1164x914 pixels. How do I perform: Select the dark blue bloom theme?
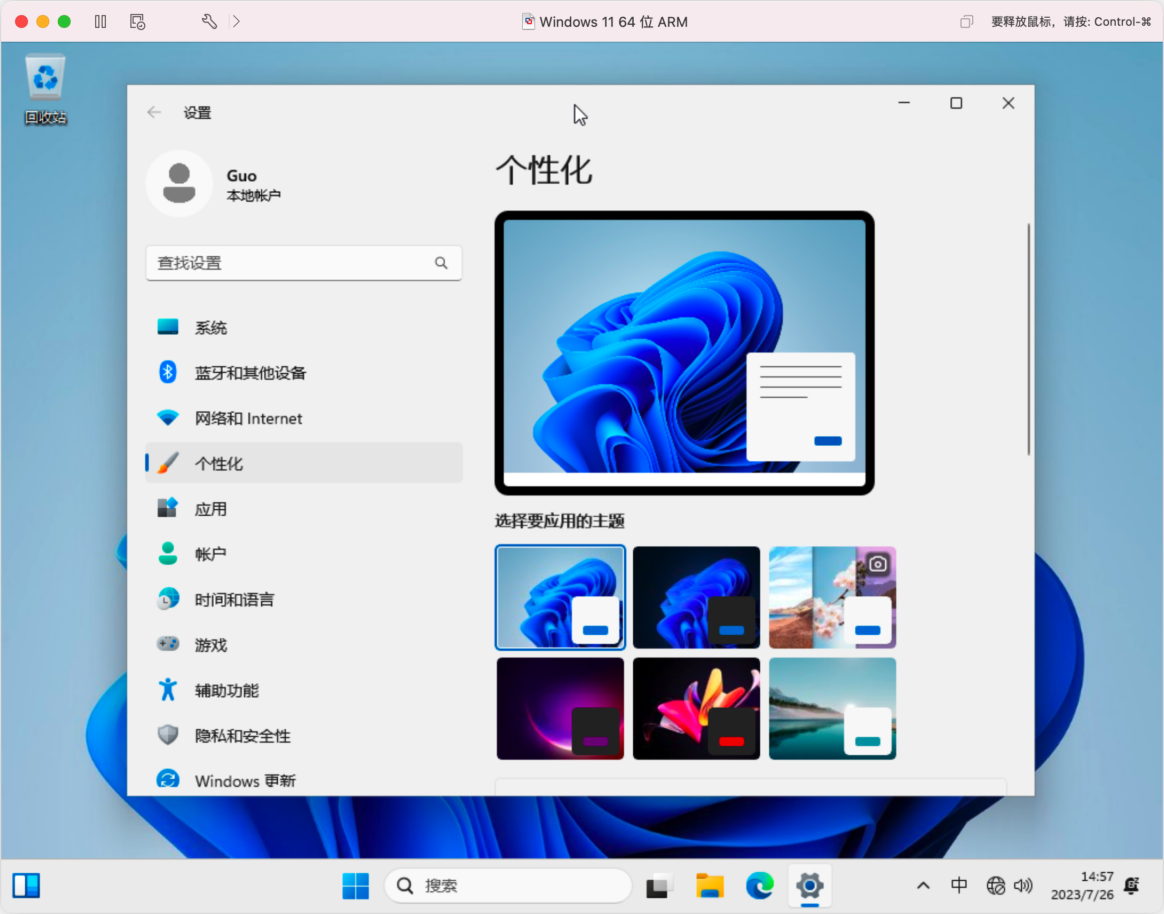(696, 597)
